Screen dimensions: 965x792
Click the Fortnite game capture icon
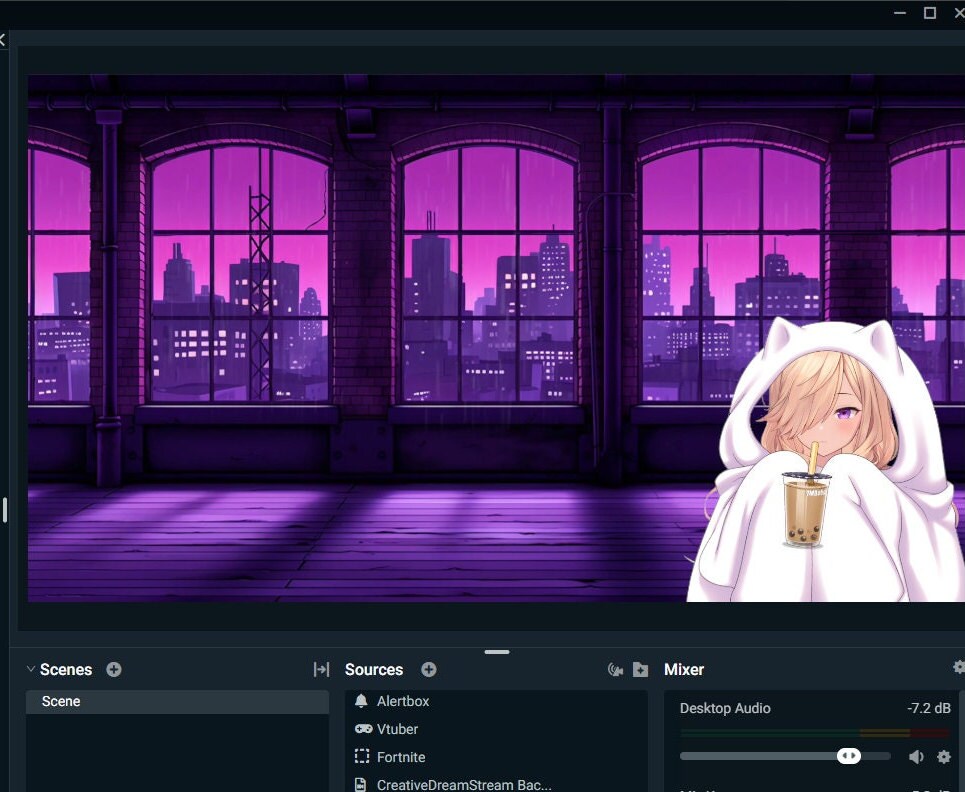[x=362, y=757]
